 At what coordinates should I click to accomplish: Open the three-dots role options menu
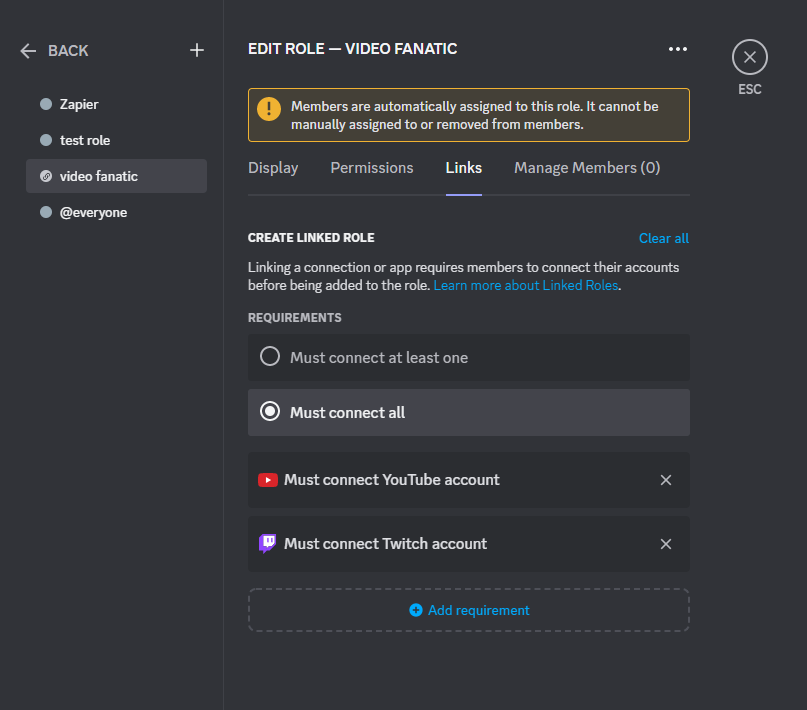point(678,49)
